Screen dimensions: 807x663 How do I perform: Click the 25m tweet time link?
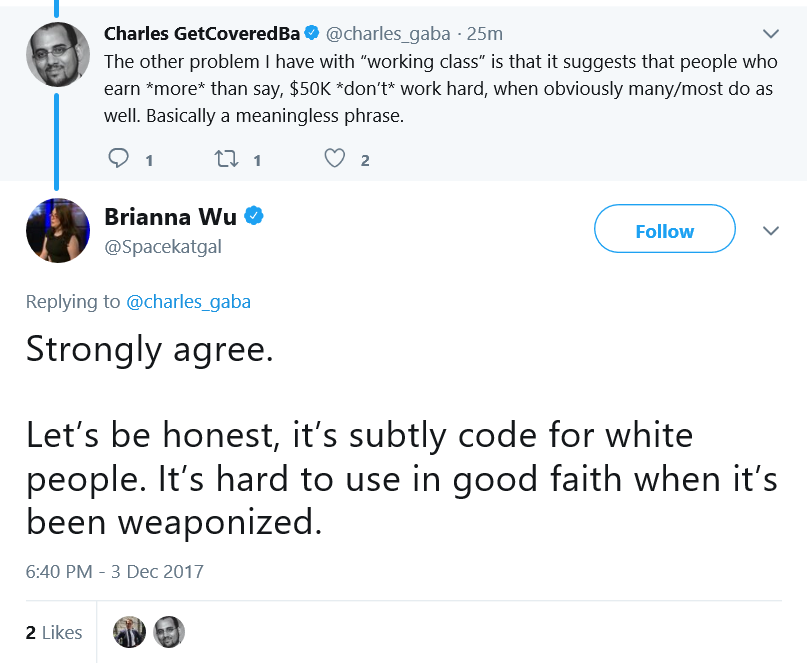point(484,34)
